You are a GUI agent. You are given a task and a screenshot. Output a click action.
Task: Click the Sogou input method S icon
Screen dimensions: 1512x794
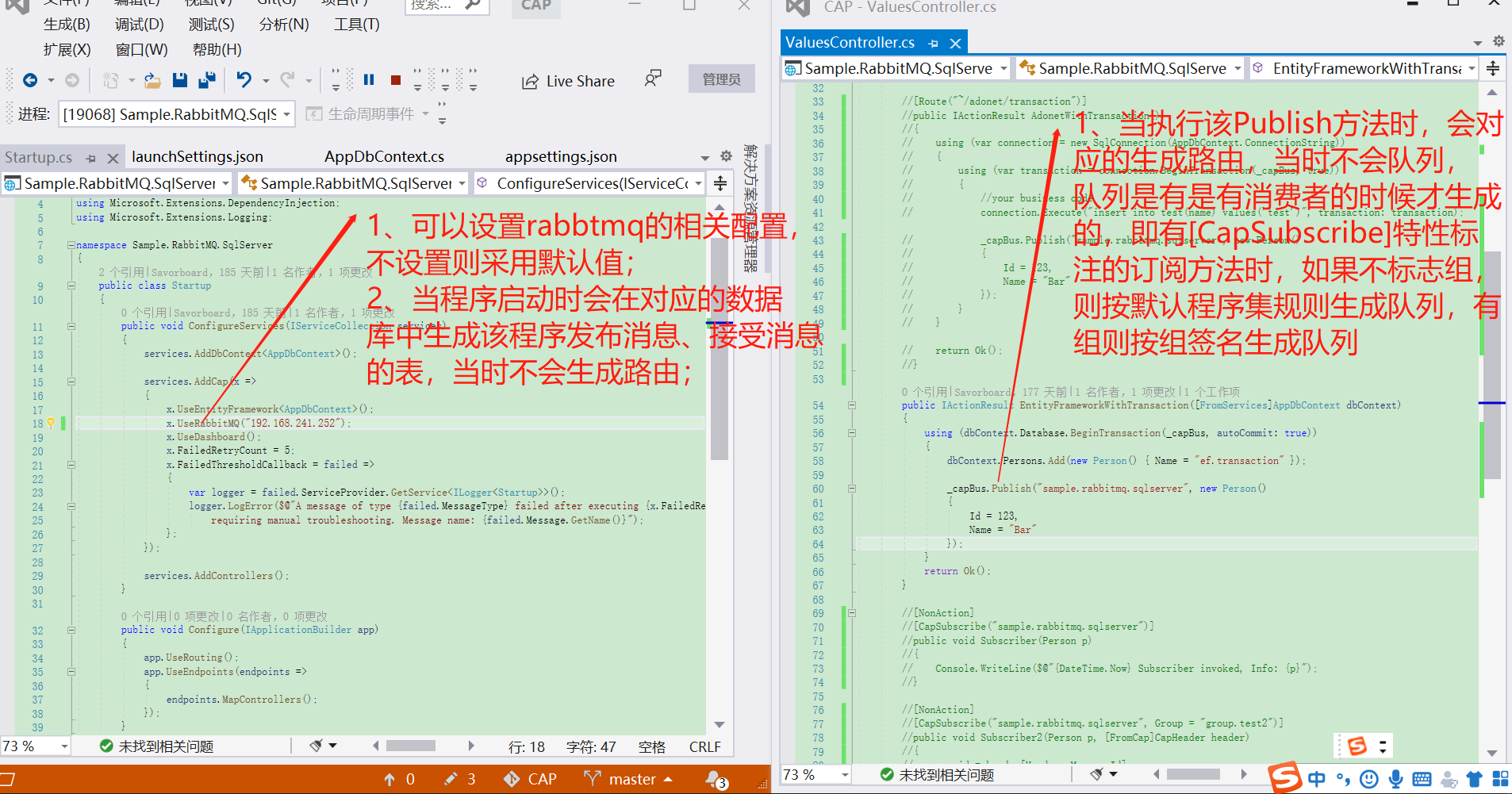(1285, 777)
